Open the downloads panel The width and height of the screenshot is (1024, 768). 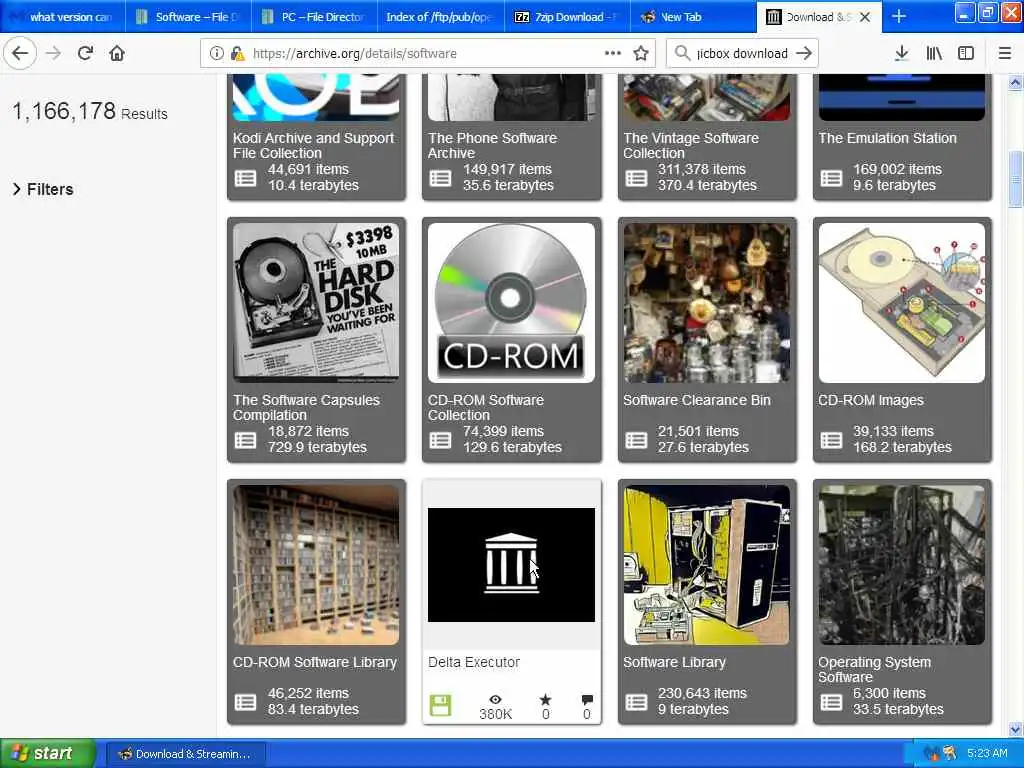[x=901, y=53]
